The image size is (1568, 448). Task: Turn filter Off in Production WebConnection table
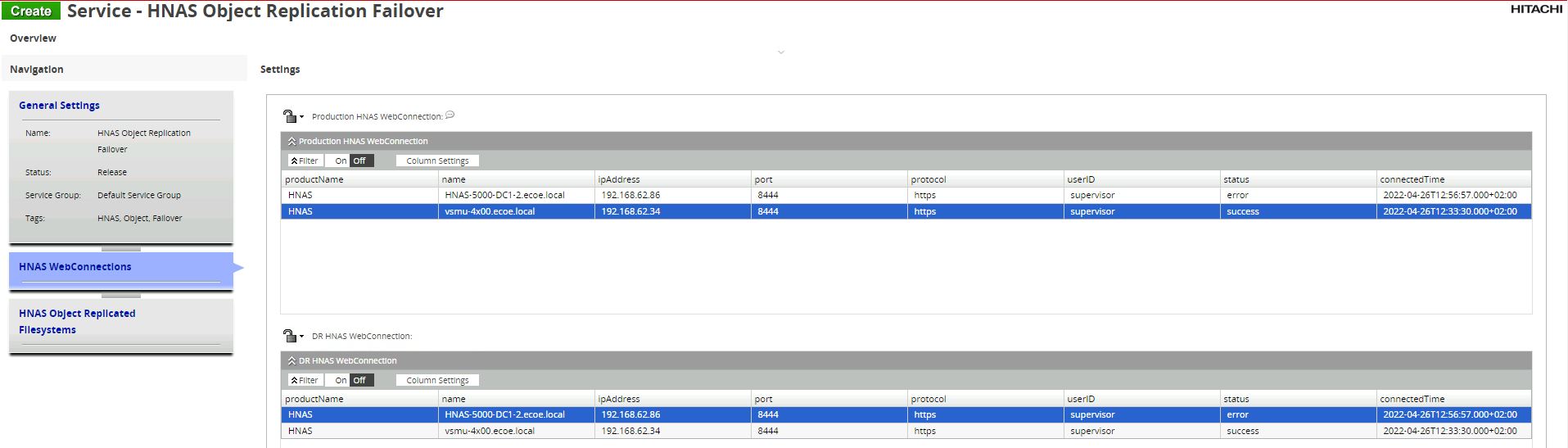tap(360, 161)
